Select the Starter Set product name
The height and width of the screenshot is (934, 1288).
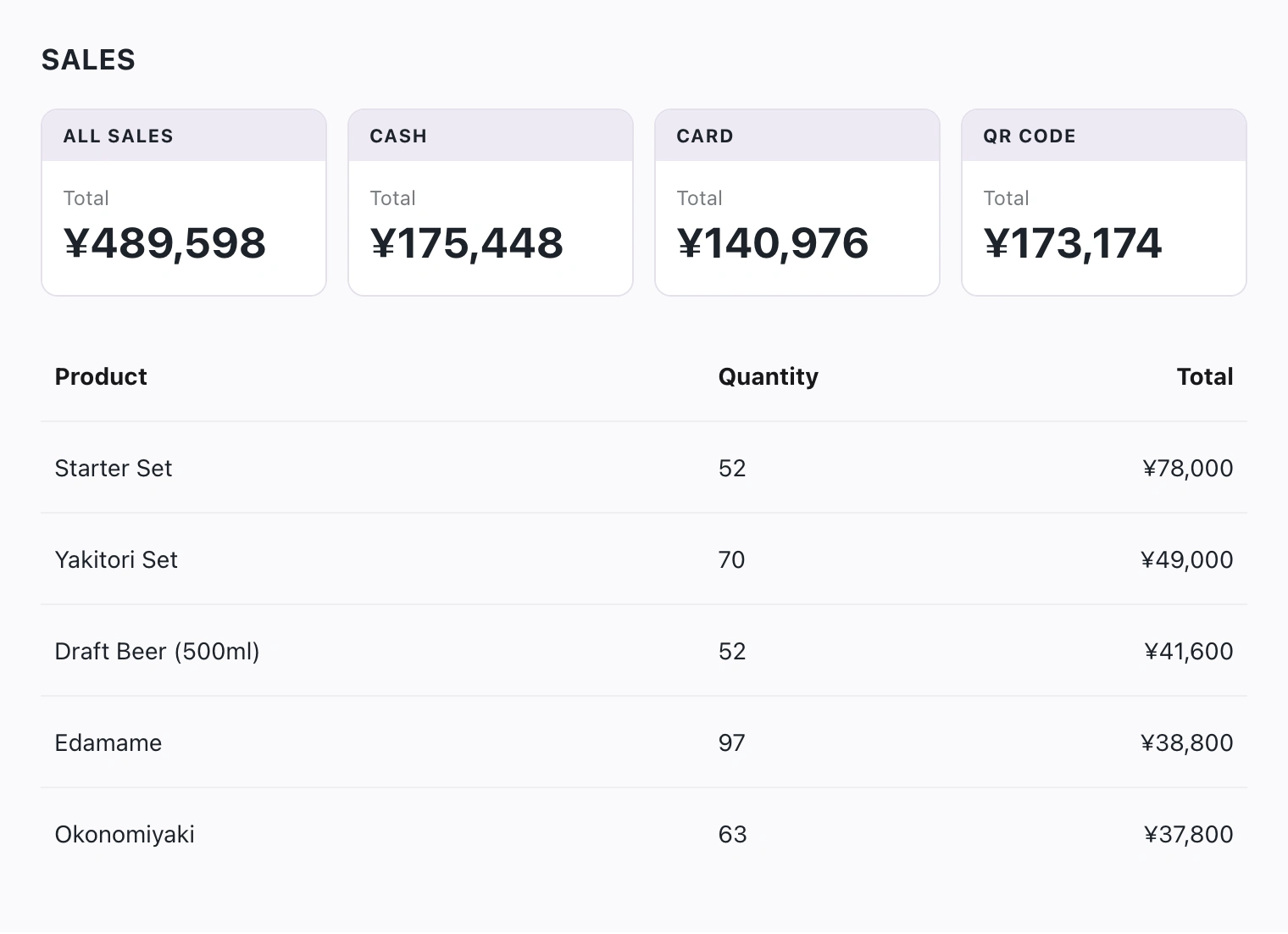click(114, 468)
